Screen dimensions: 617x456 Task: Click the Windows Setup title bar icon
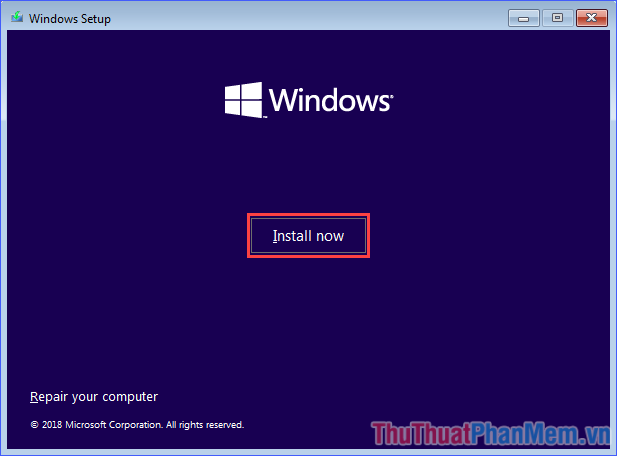point(17,17)
